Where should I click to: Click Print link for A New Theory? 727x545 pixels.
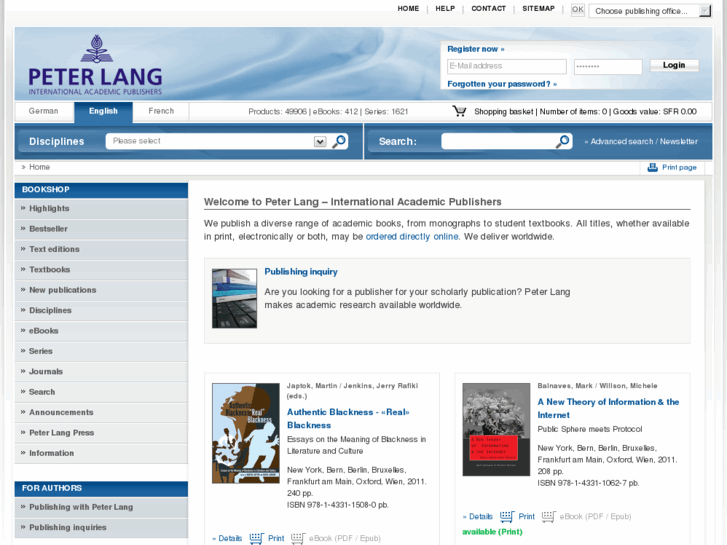click(527, 517)
